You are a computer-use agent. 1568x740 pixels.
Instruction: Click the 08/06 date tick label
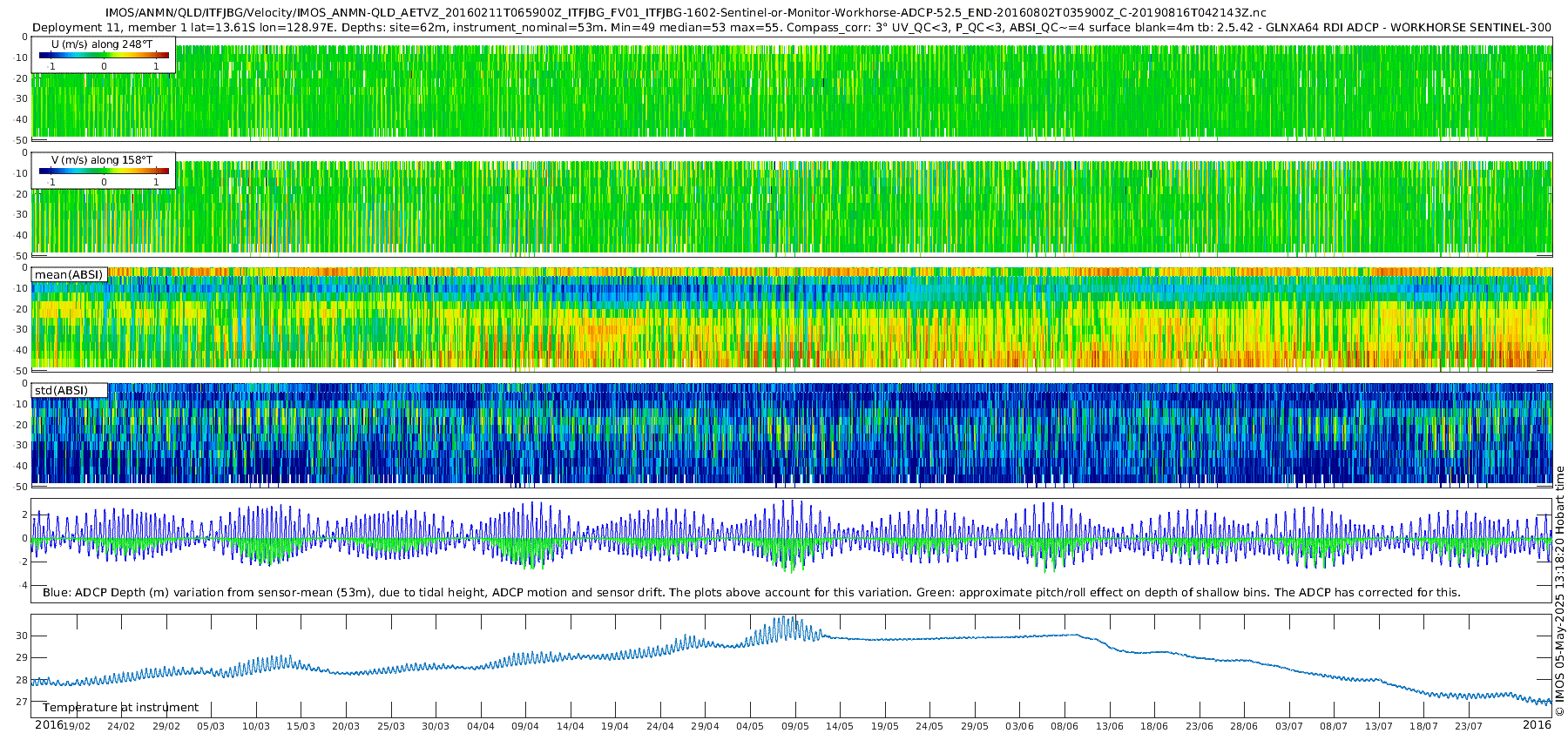click(1064, 726)
